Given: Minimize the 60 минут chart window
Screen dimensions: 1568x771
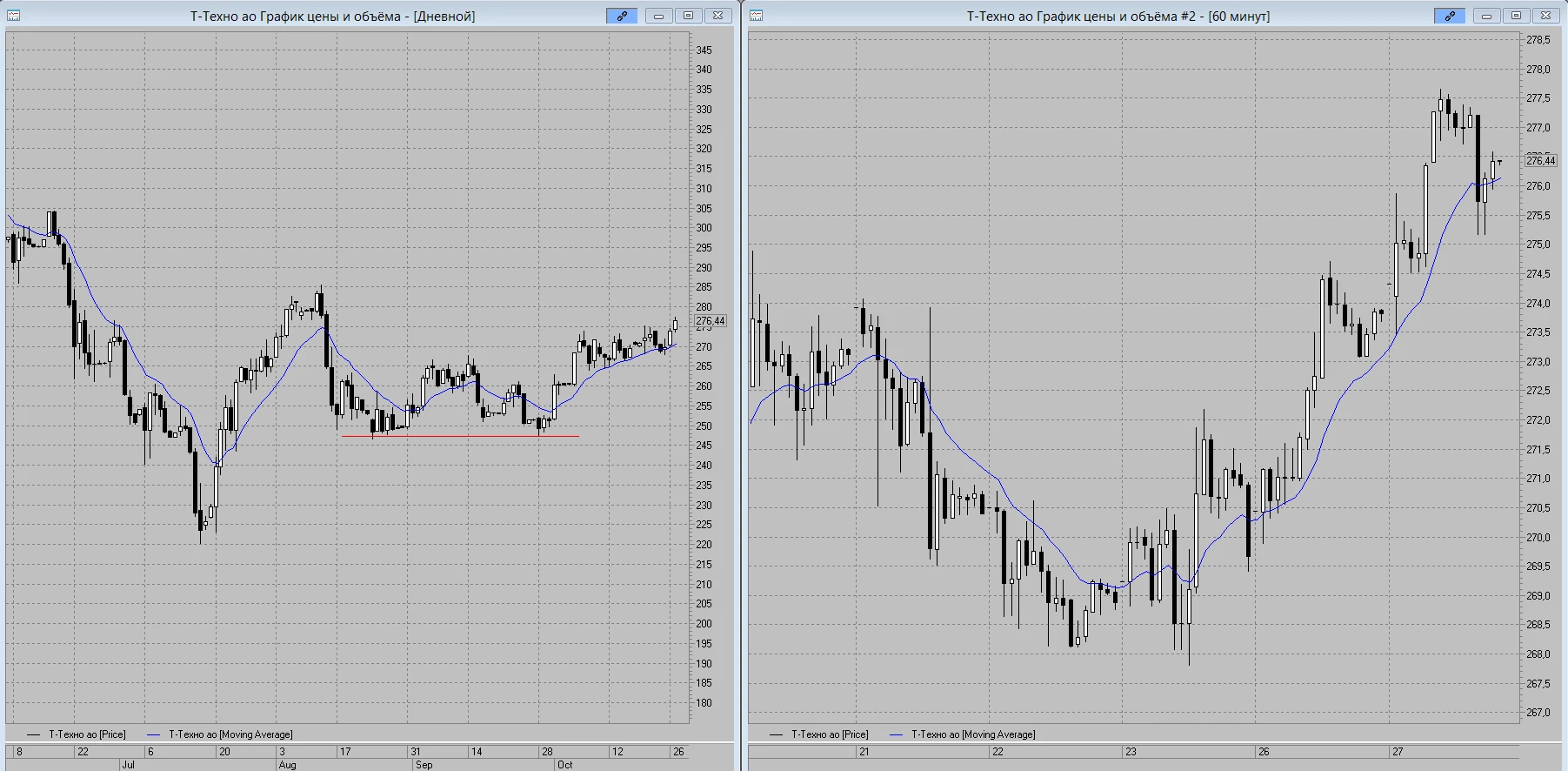Looking at the screenshot, I should [1486, 16].
